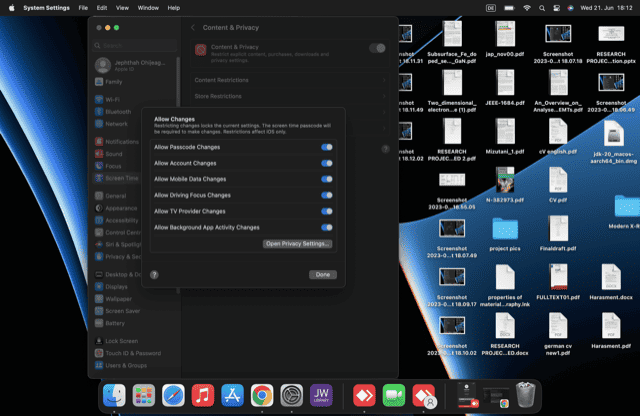Image resolution: width=640 pixels, height=416 pixels.
Task: Select Wi-Fi icon in sidebar
Action: [99, 100]
